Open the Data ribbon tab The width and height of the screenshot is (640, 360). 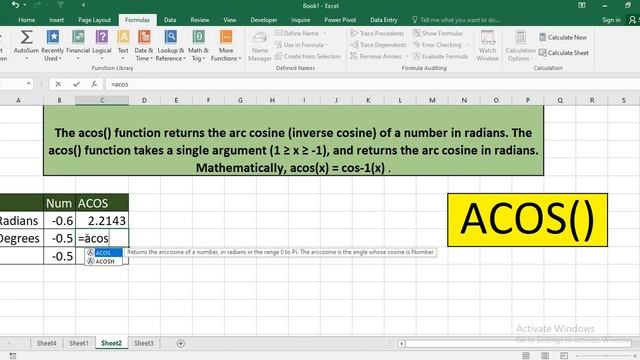170,20
